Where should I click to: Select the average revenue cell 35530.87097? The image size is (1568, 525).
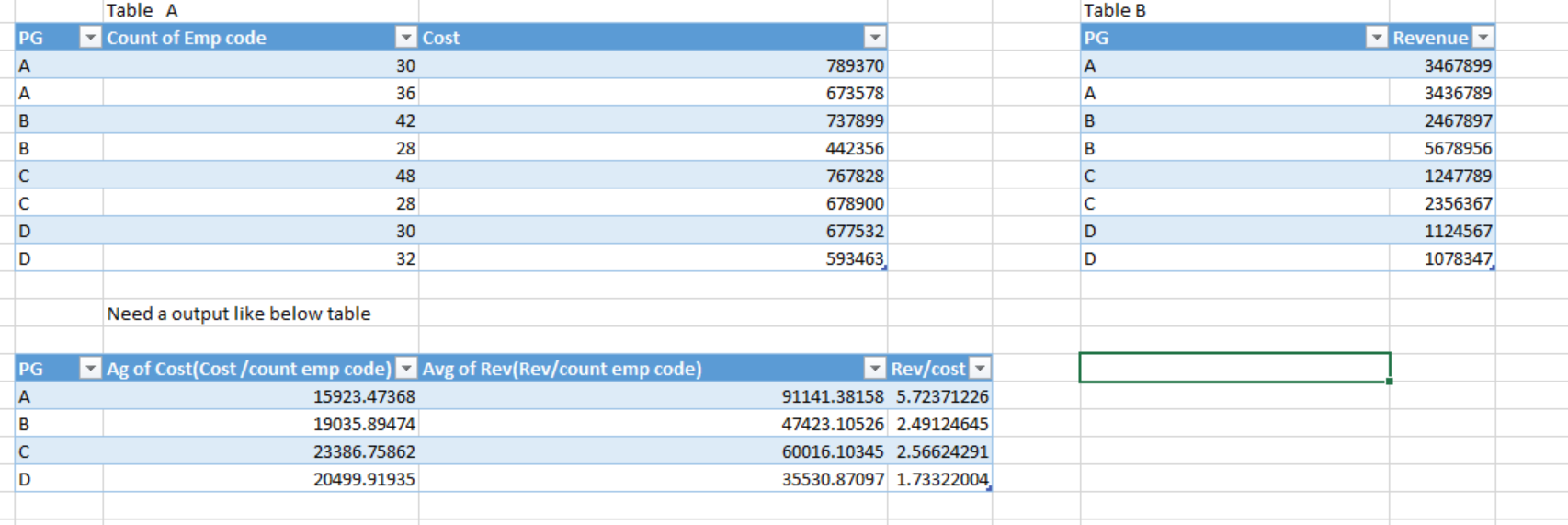pos(653,479)
